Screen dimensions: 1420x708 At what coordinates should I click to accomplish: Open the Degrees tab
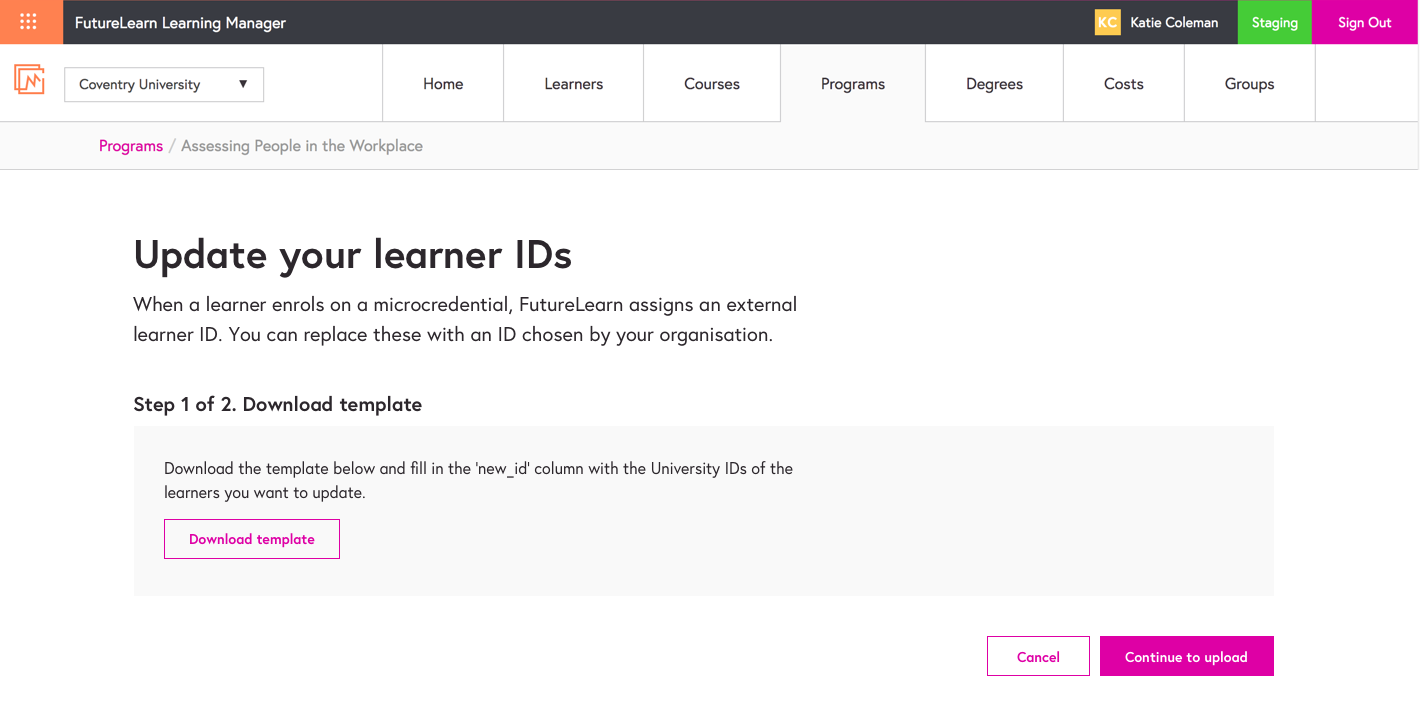click(994, 84)
